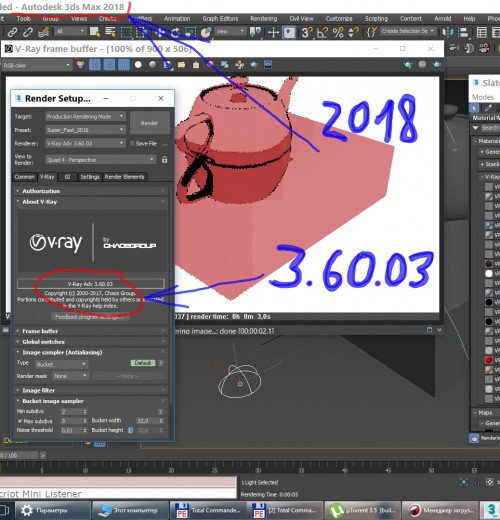Switch to the Common tab
Viewport: 500px width, 520px height.
coord(24,177)
